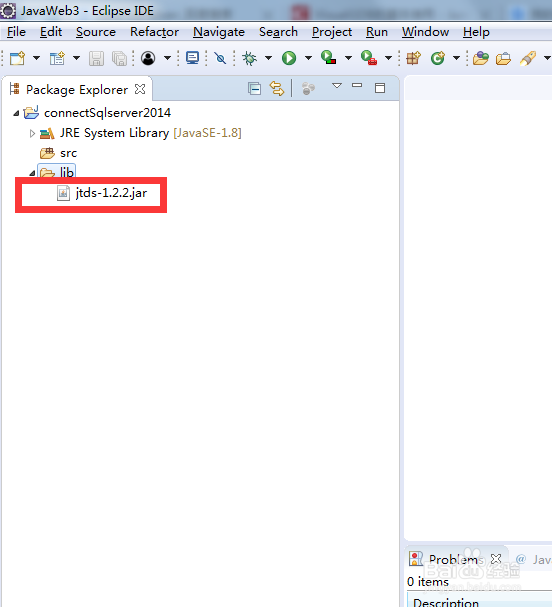The image size is (552, 607).
Task: Select JRE System Library [JavaSE-1.8]
Action: pos(151,133)
